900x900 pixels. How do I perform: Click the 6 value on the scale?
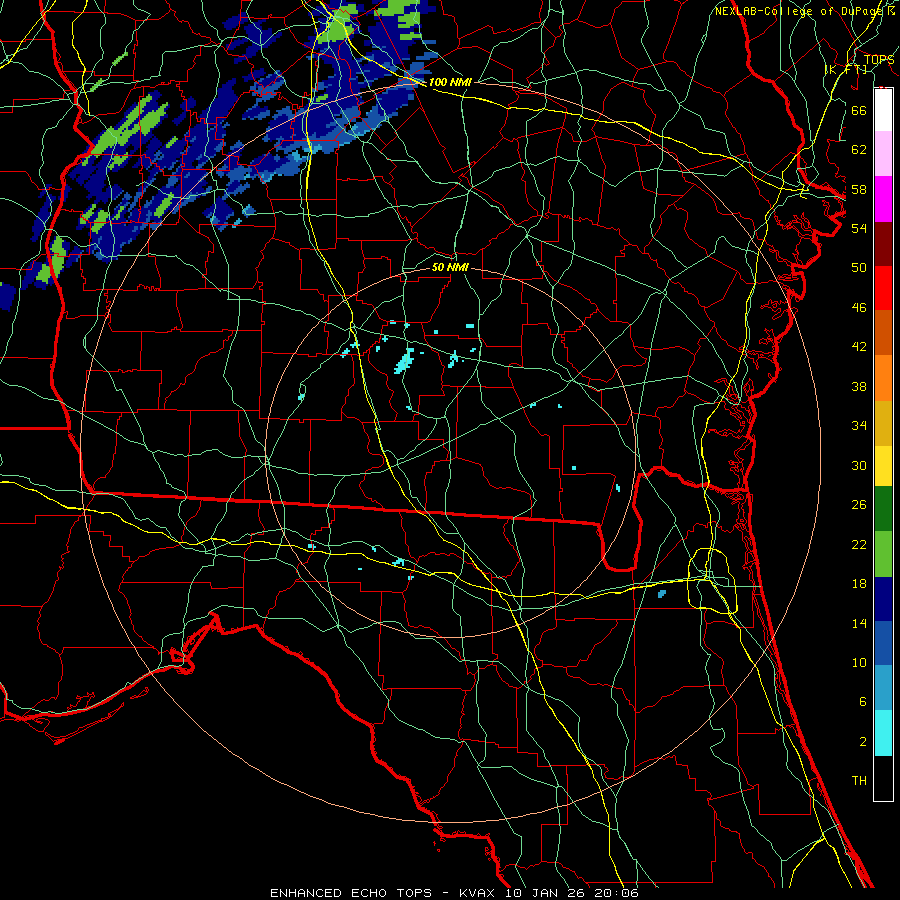[862, 702]
